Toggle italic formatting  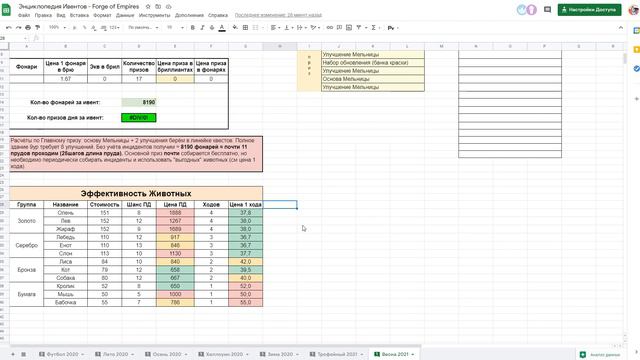202,28
